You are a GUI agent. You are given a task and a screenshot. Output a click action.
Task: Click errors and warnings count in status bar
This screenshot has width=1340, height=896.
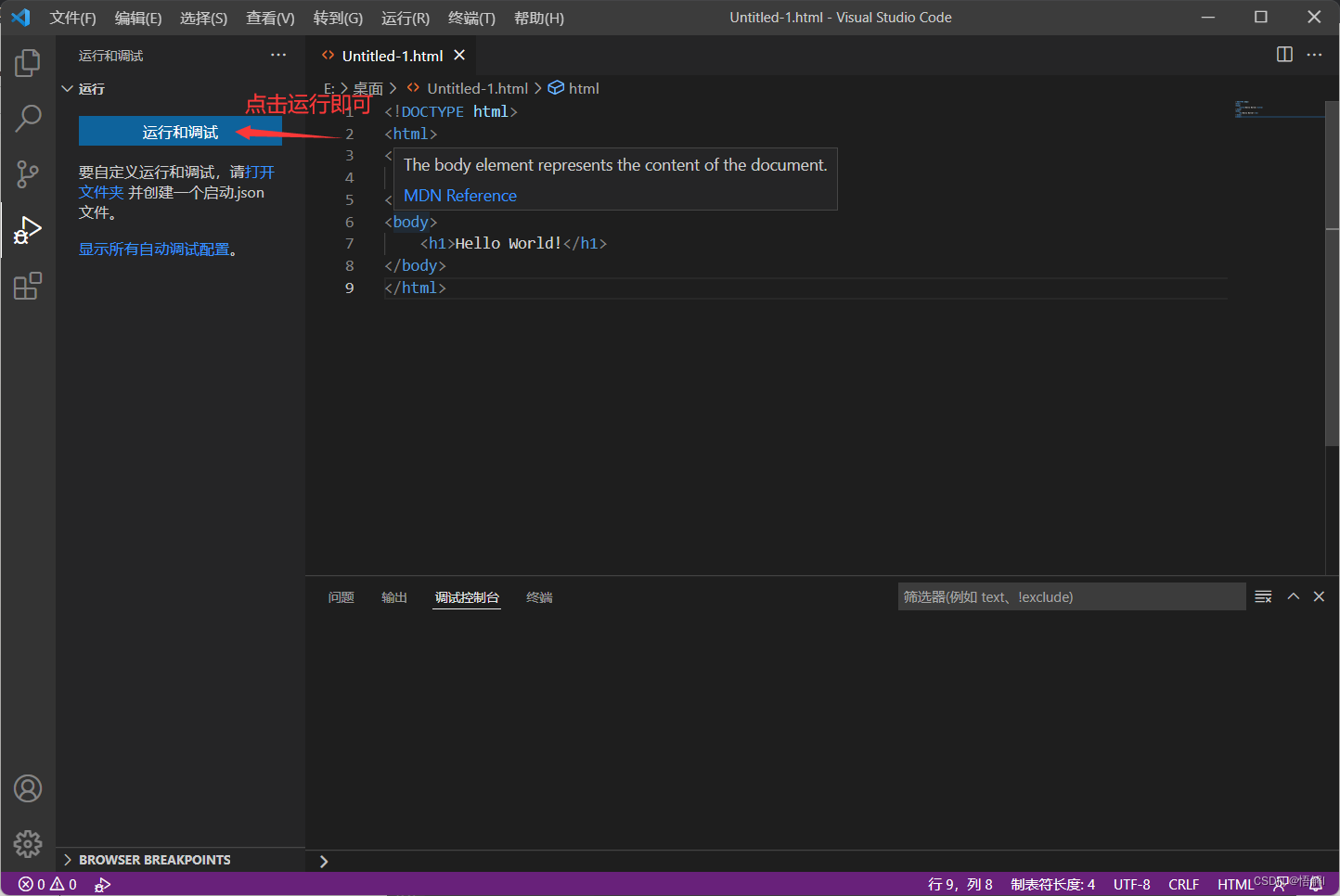coord(47,884)
